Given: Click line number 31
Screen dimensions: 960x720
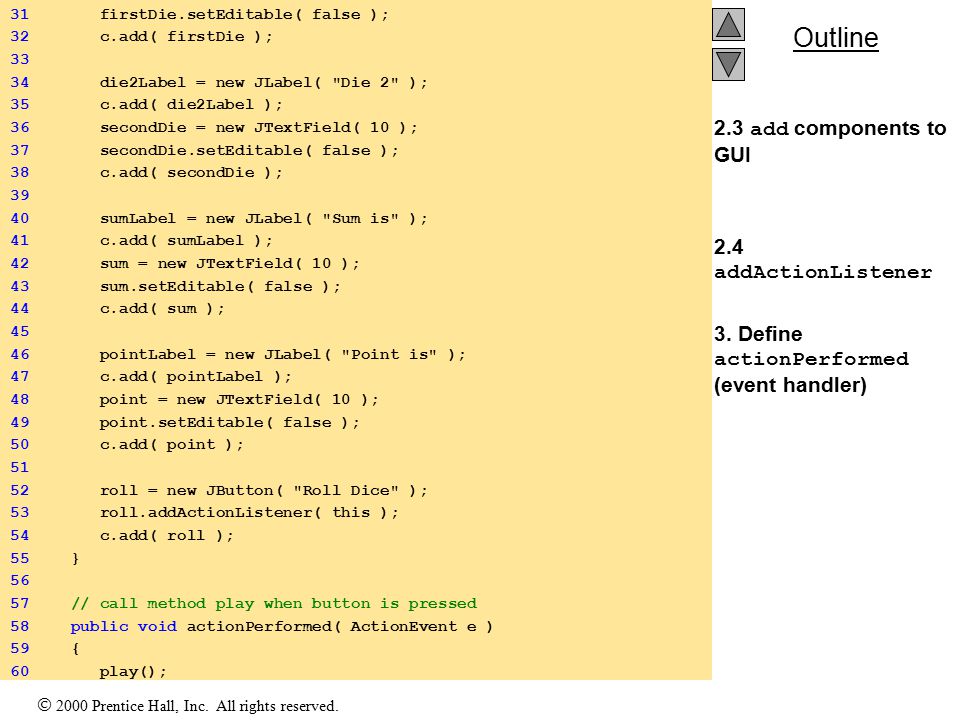Looking at the screenshot, I should coord(20,14).
